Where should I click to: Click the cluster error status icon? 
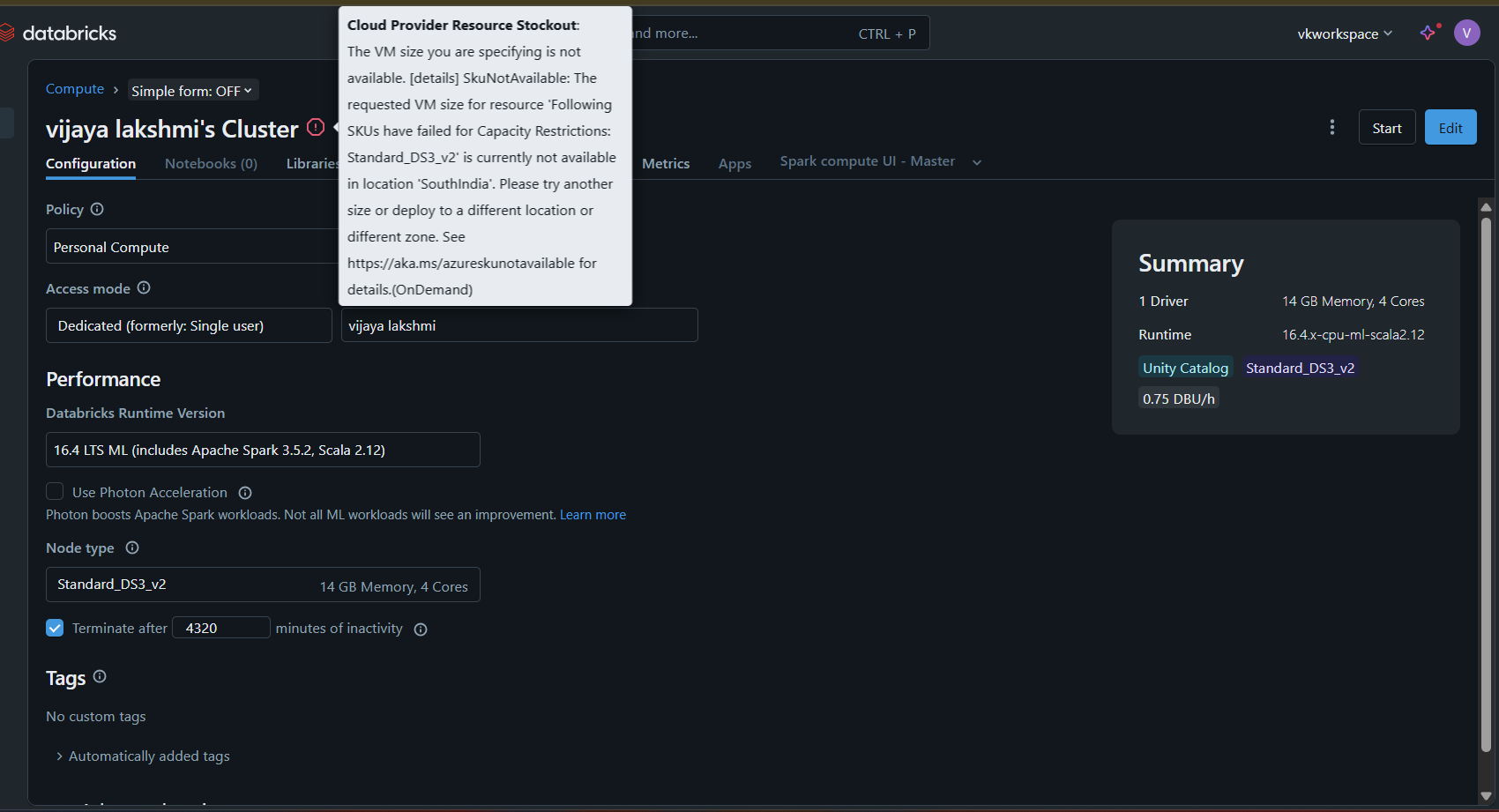tap(316, 127)
